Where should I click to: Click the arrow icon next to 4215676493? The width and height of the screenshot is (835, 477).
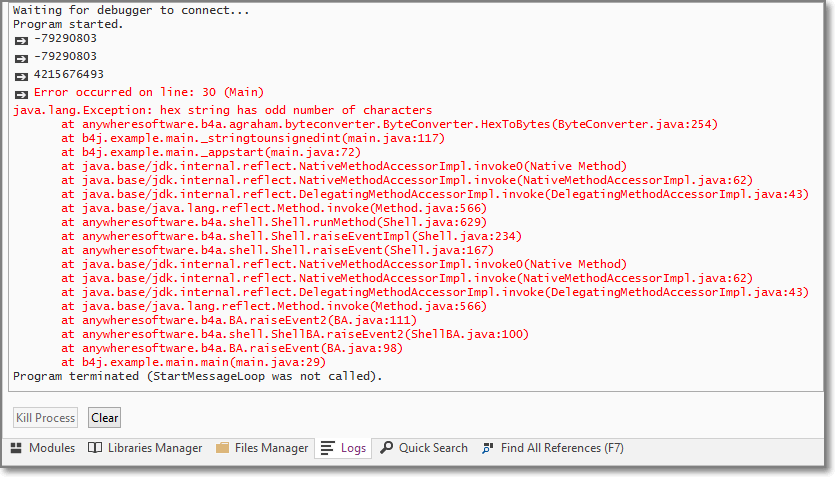point(20,75)
